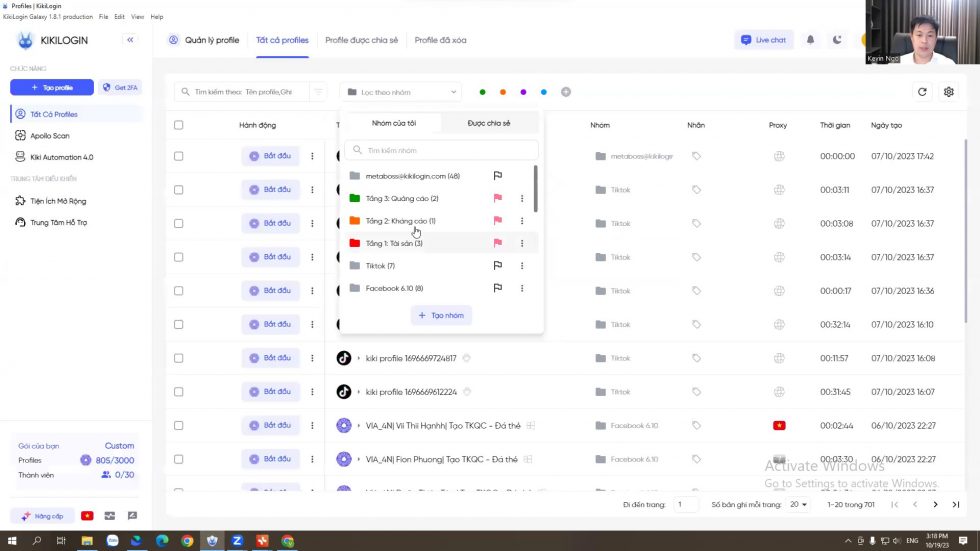Expand kiki profile 1696669612224 row arrow
980x551 pixels.
coord(358,392)
